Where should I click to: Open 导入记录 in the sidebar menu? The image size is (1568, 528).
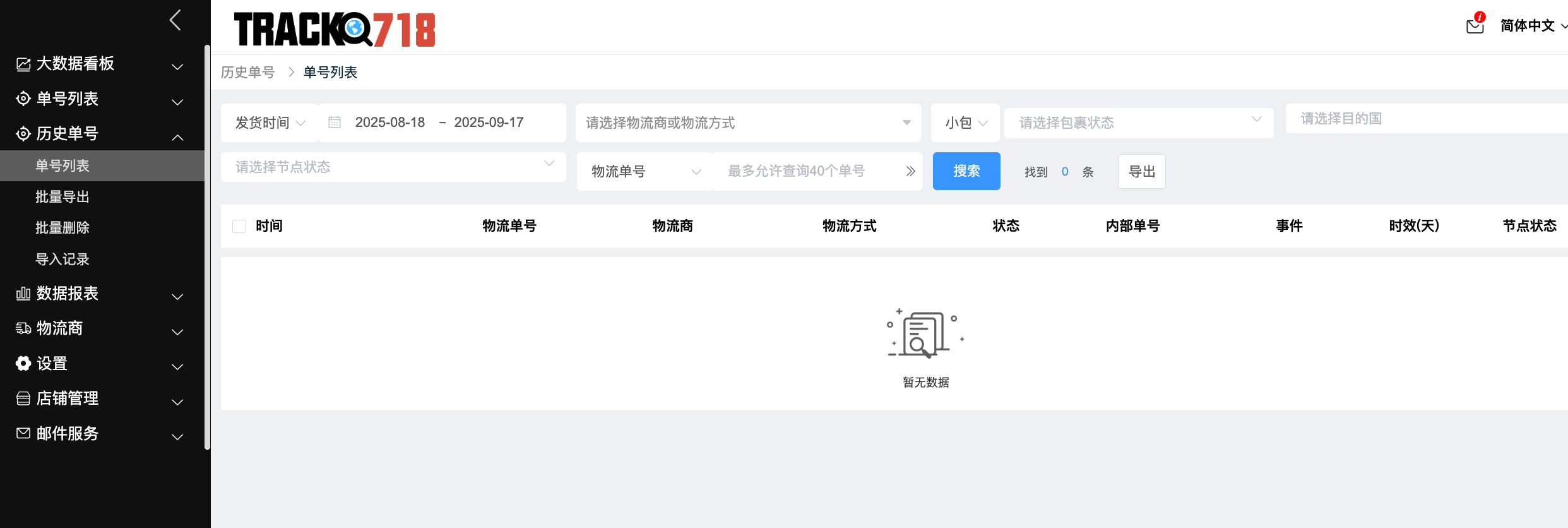point(62,259)
